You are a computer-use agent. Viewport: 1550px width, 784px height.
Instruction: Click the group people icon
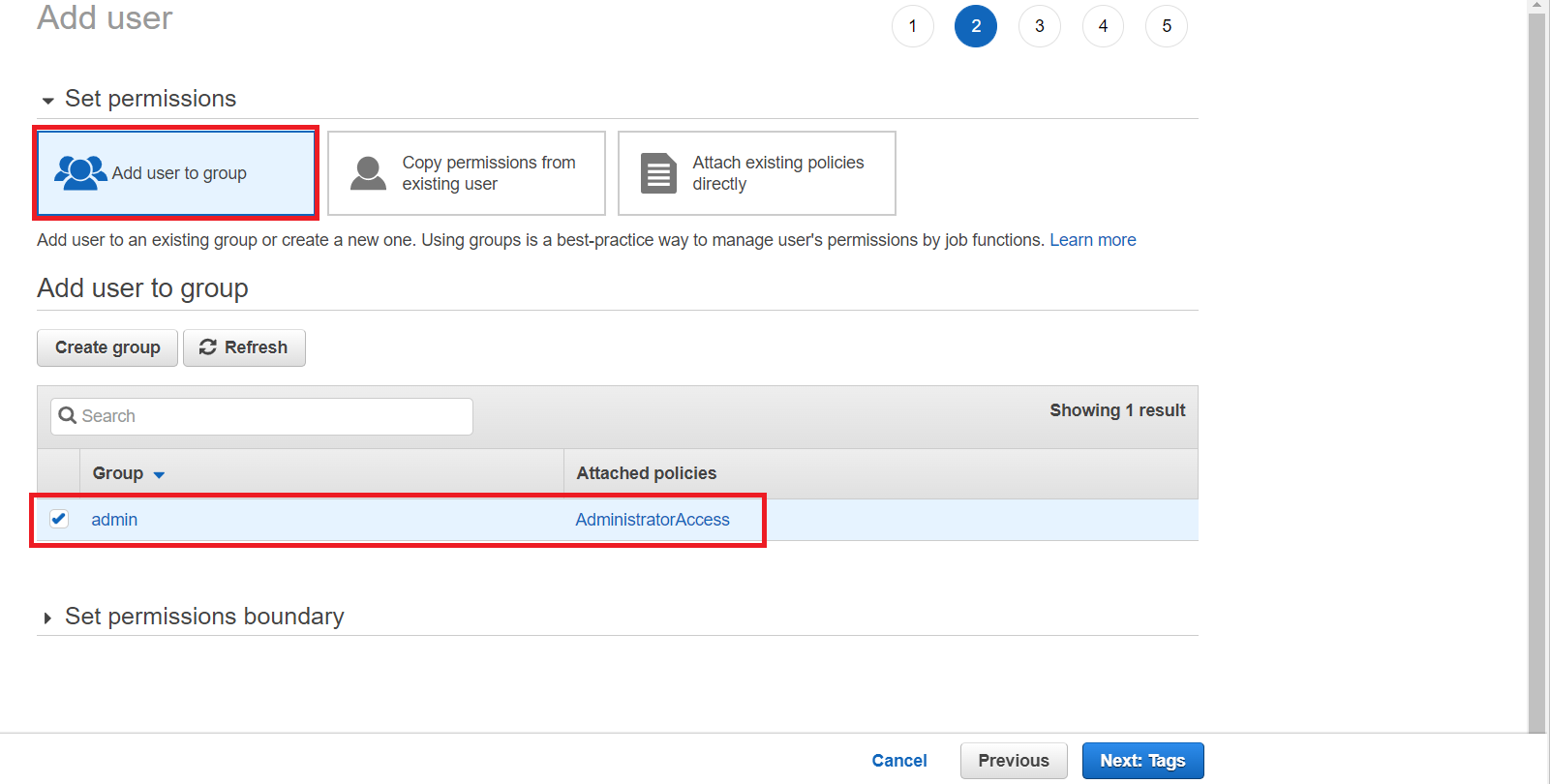(80, 173)
